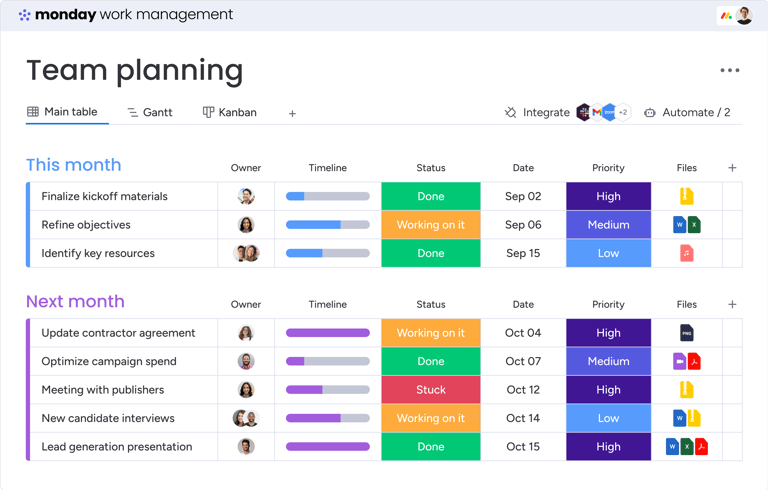Click the yellow zip file in Finalize kickoff row
768x490 pixels.
(x=686, y=196)
